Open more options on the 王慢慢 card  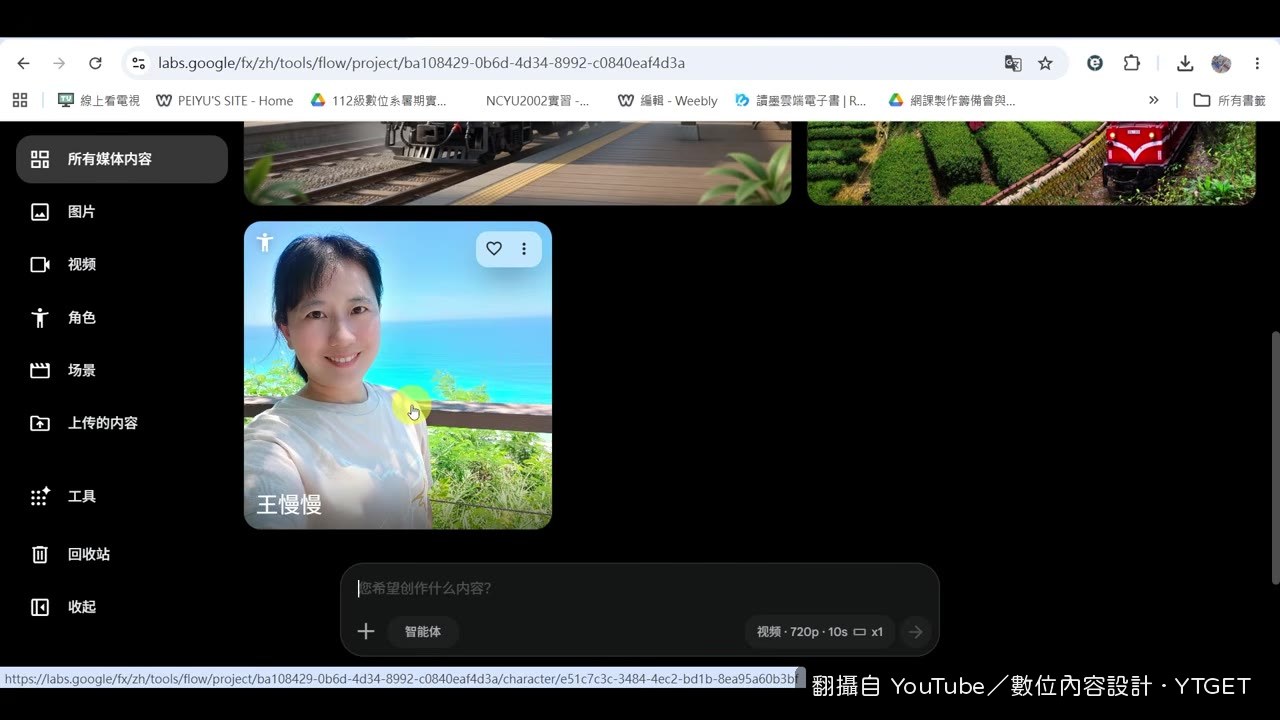pos(524,249)
